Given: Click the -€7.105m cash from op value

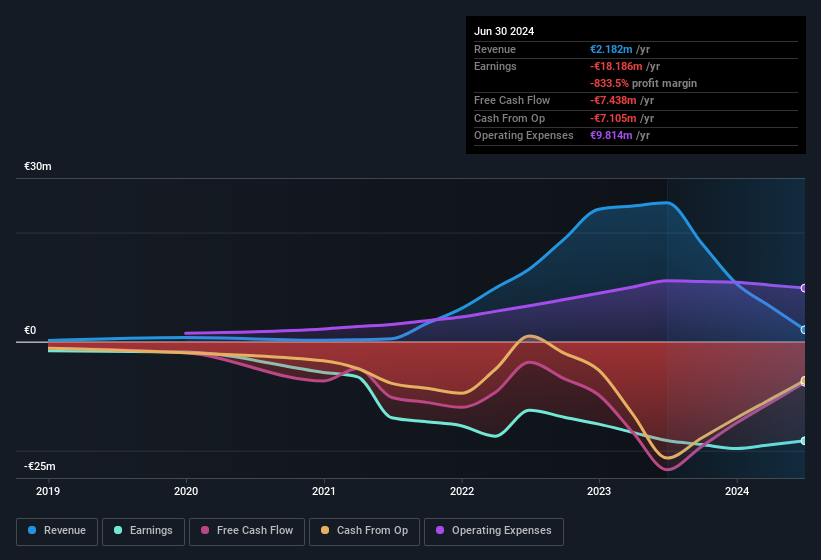Looking at the screenshot, I should tap(613, 118).
